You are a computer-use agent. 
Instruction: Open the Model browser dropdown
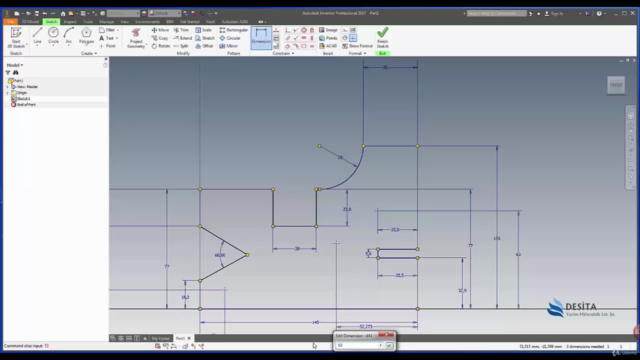tap(15, 65)
